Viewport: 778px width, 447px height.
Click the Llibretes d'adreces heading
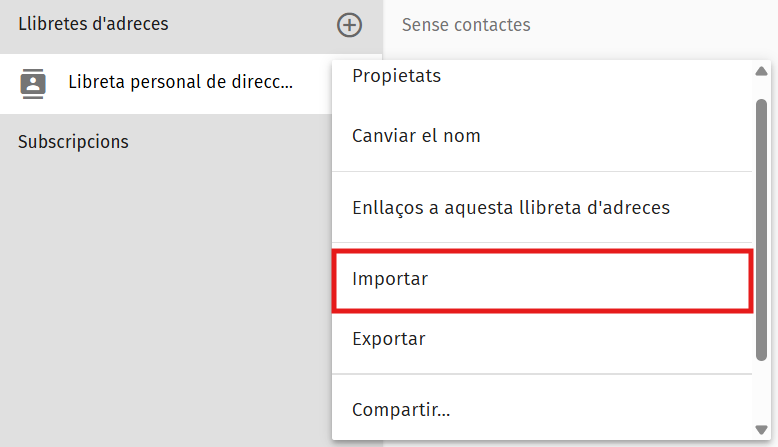93,24
